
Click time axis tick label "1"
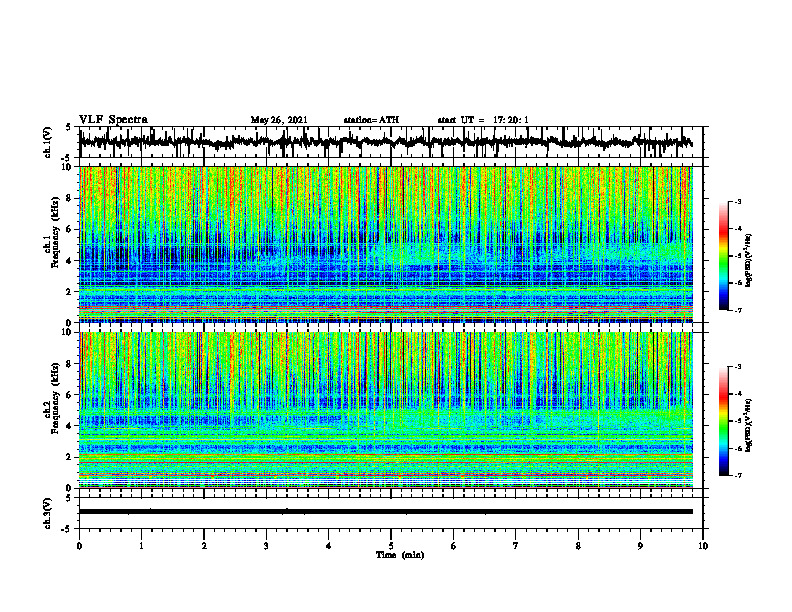[141, 546]
